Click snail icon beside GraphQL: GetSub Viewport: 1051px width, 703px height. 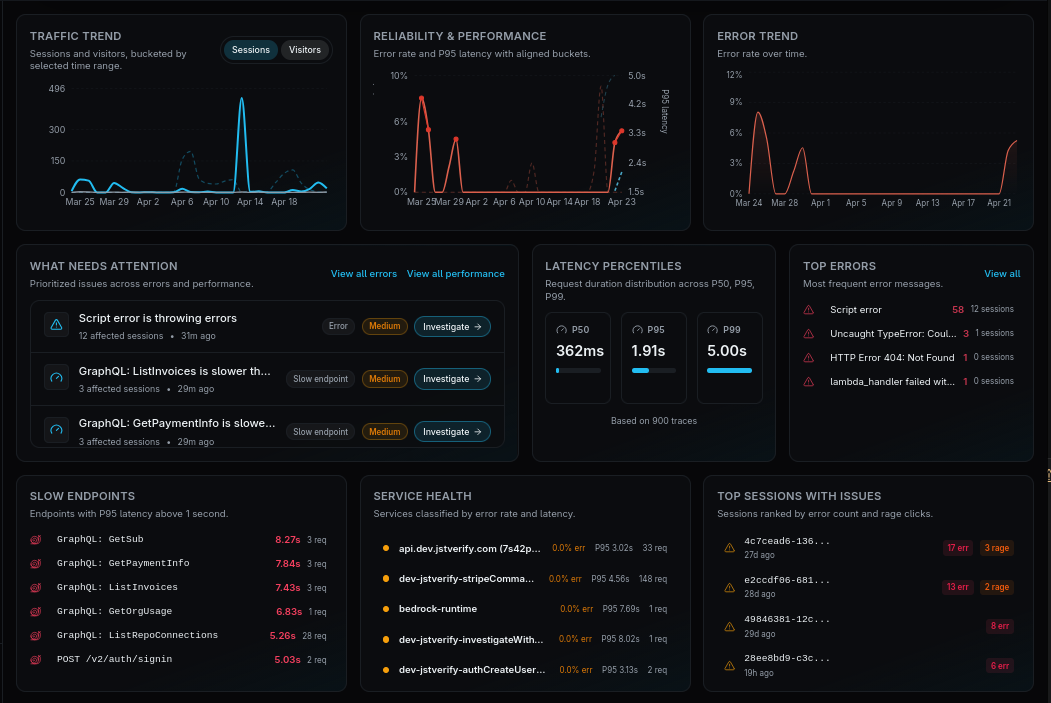pos(36,539)
